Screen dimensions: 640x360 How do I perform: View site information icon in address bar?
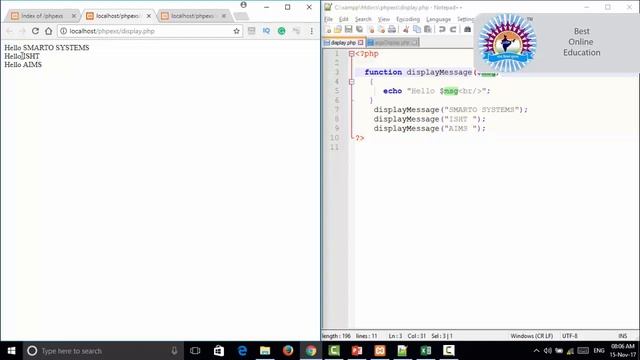[x=64, y=31]
